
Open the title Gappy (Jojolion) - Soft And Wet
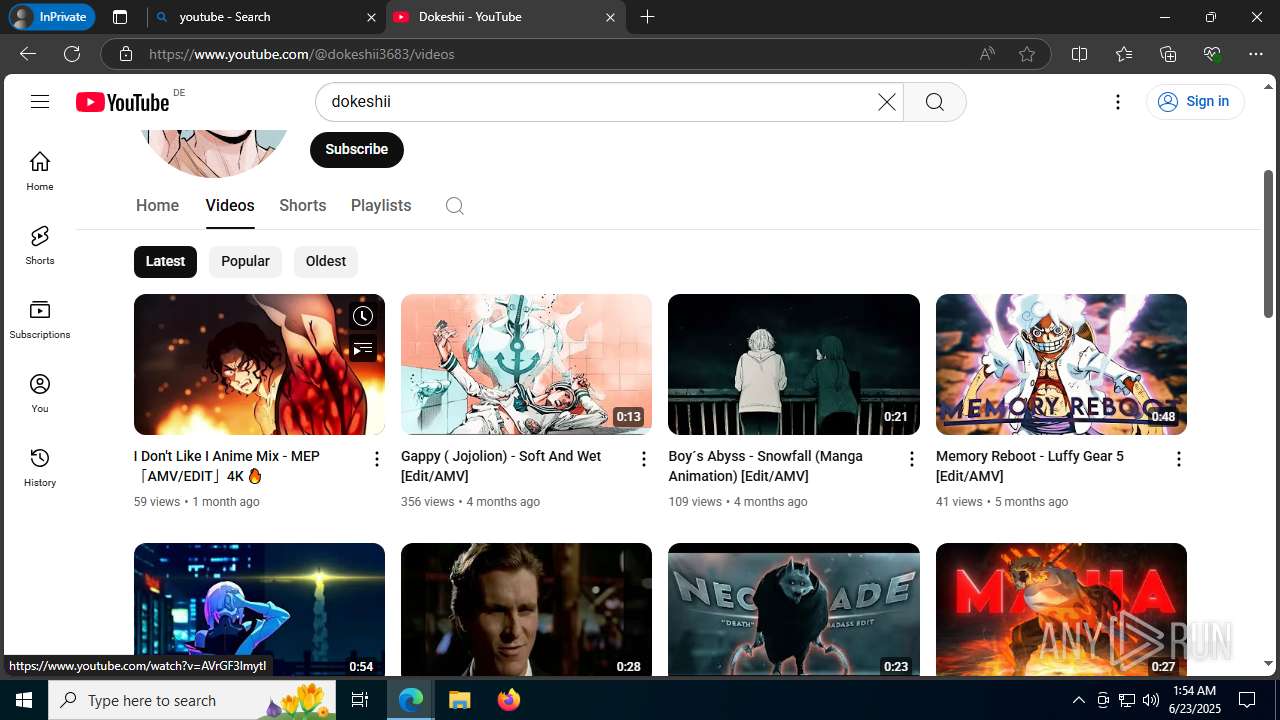(x=501, y=466)
